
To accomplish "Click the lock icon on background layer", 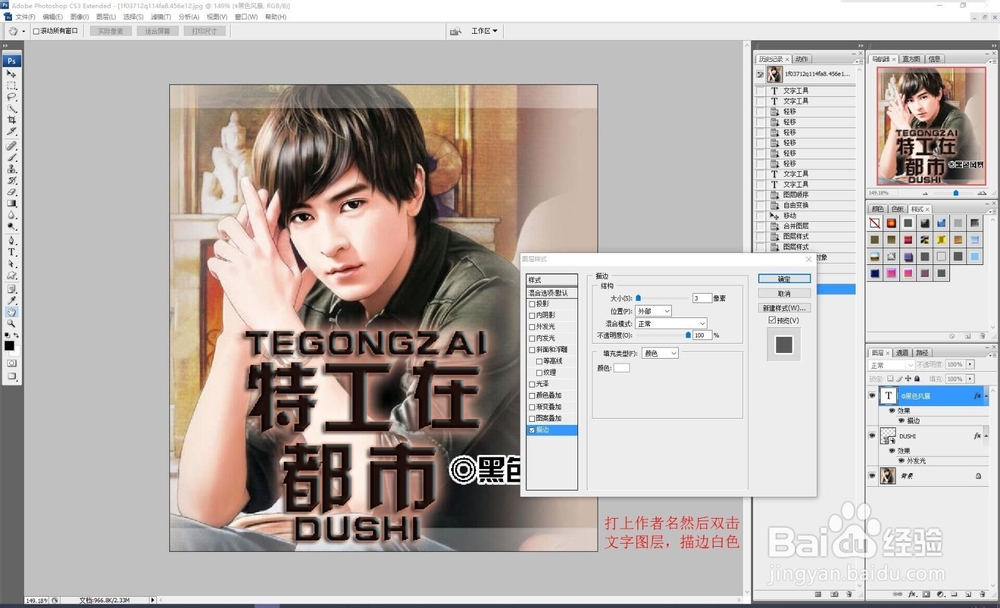I will pyautogui.click(x=978, y=476).
